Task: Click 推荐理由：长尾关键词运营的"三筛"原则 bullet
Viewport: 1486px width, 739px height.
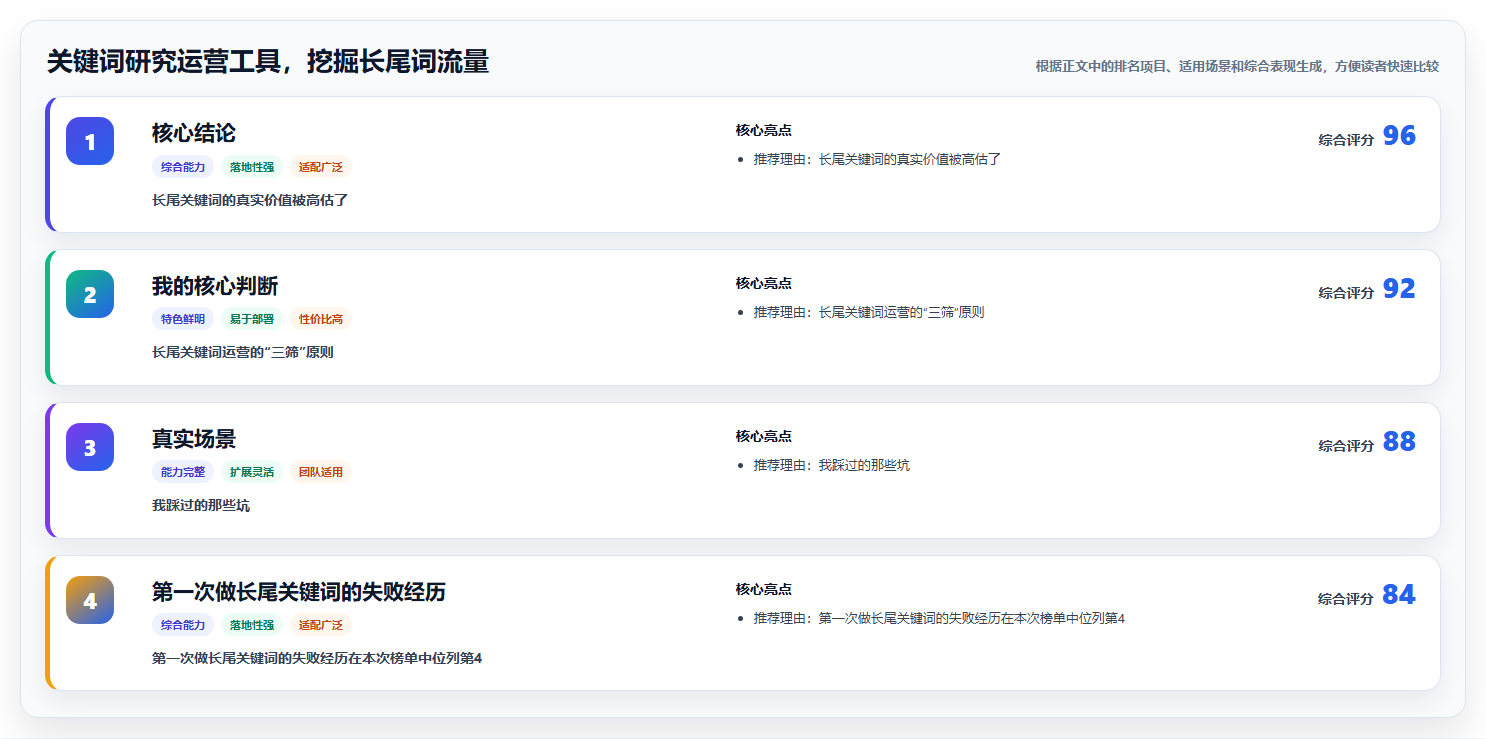Action: click(869, 312)
